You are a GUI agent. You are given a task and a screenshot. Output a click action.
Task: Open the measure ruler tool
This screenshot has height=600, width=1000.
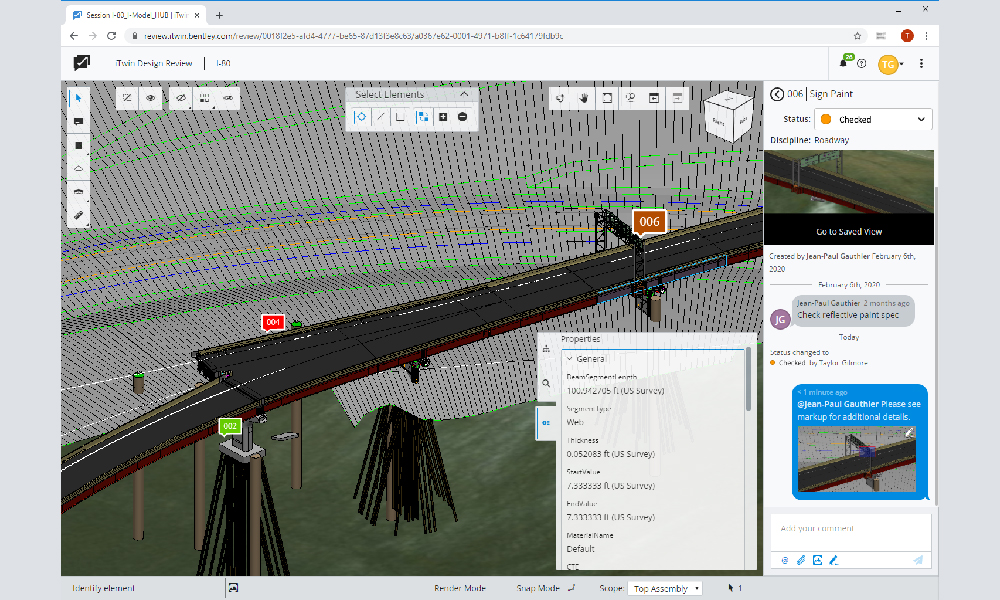[79, 215]
